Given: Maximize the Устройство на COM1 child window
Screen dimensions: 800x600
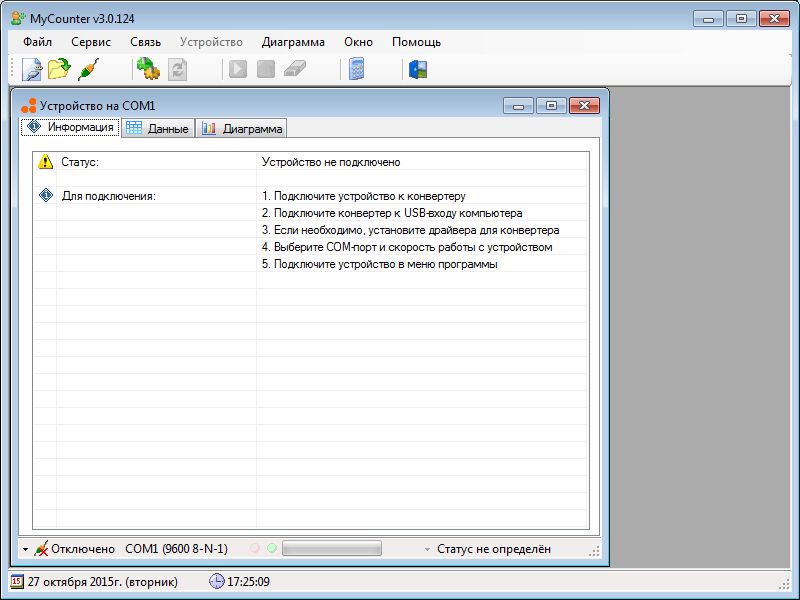Looking at the screenshot, I should click(552, 106).
